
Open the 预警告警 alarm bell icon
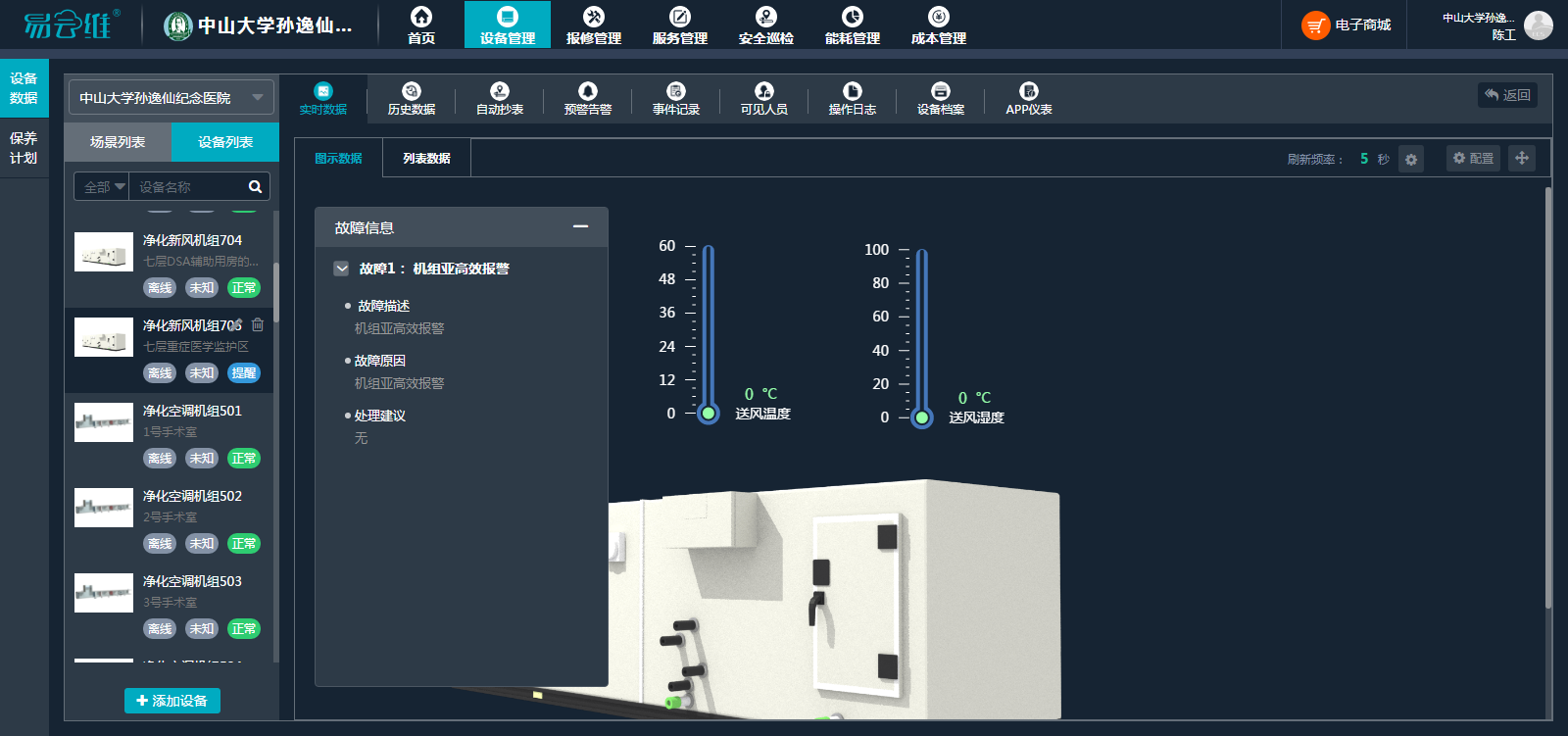point(588,91)
